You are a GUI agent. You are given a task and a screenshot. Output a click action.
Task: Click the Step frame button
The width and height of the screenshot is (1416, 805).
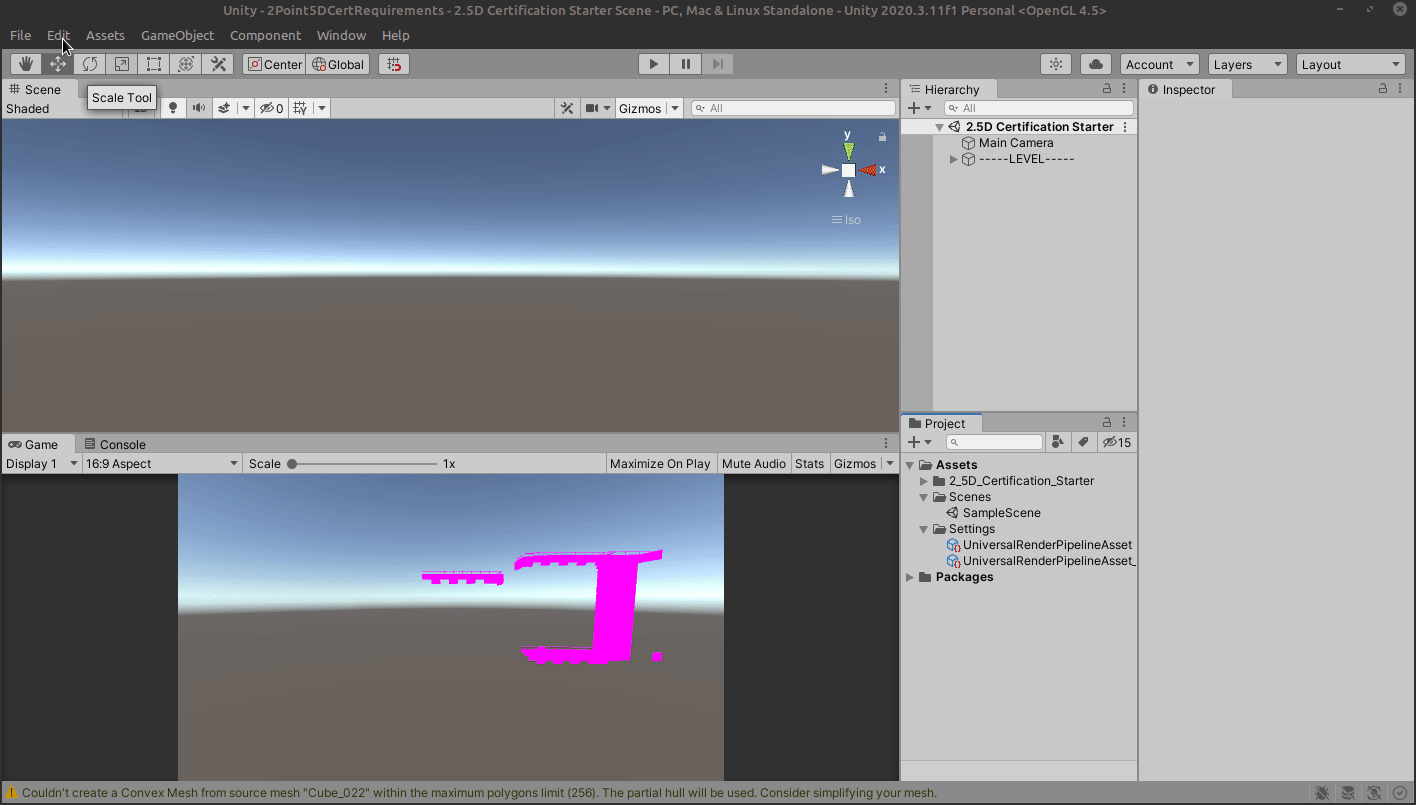pos(717,64)
